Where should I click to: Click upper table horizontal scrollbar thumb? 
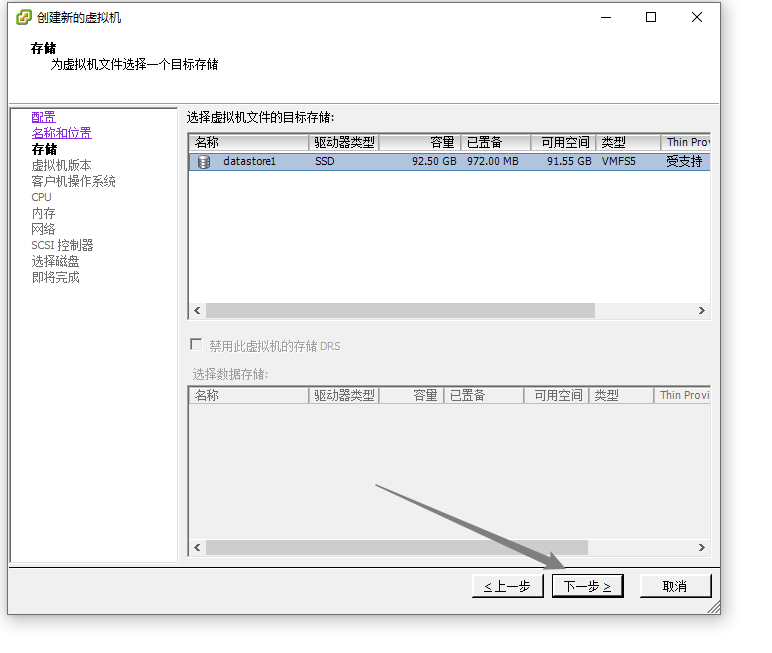click(400, 310)
